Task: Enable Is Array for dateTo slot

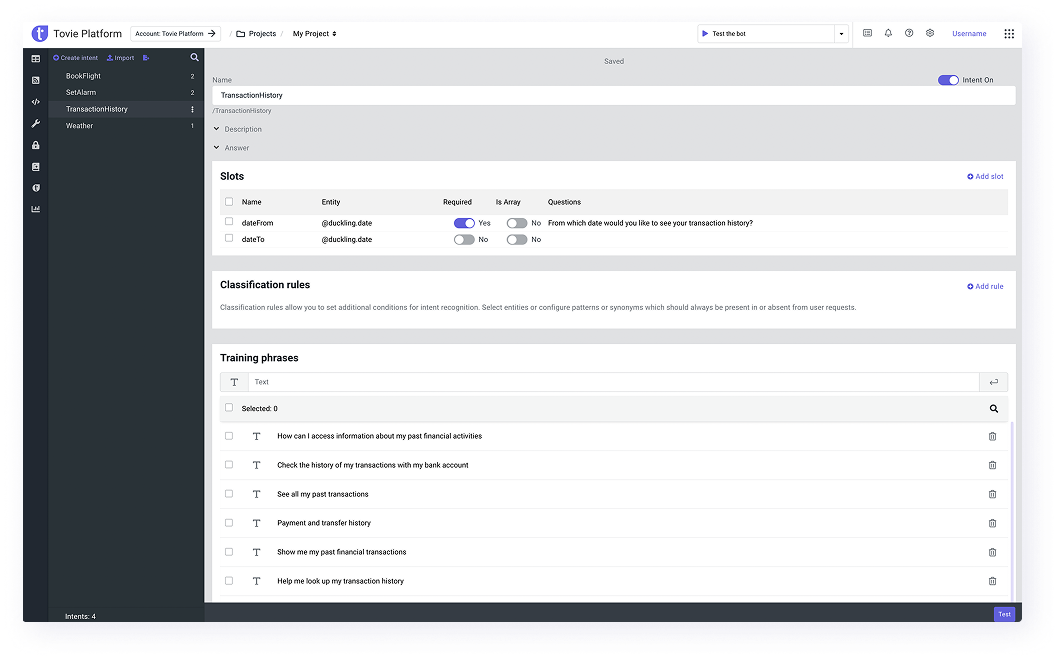Action: tap(516, 239)
